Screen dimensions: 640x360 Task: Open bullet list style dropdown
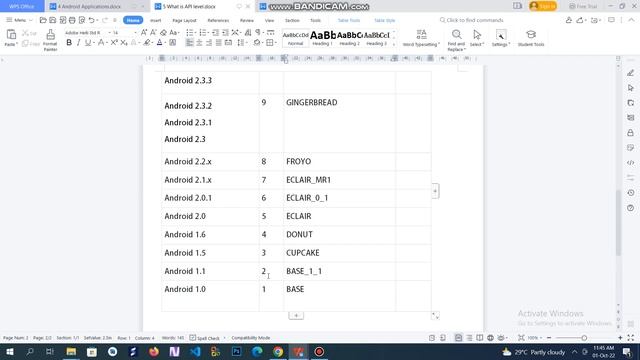(195, 33)
